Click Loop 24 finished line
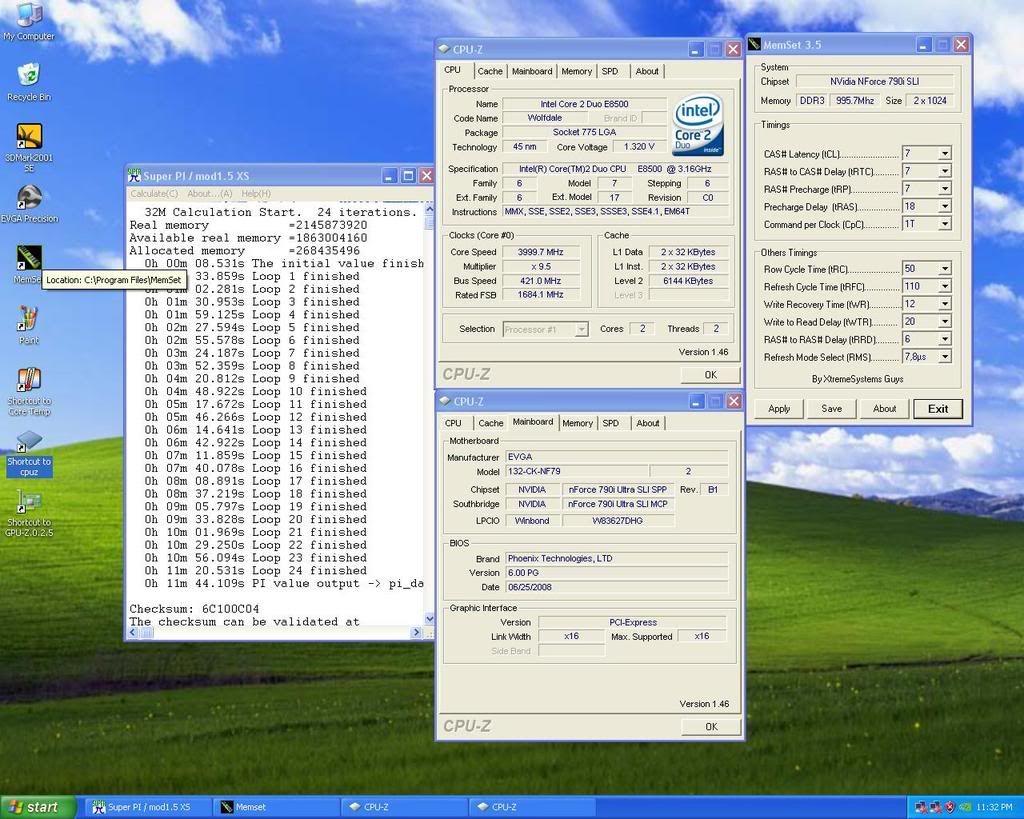Image resolution: width=1024 pixels, height=819 pixels. 255,571
